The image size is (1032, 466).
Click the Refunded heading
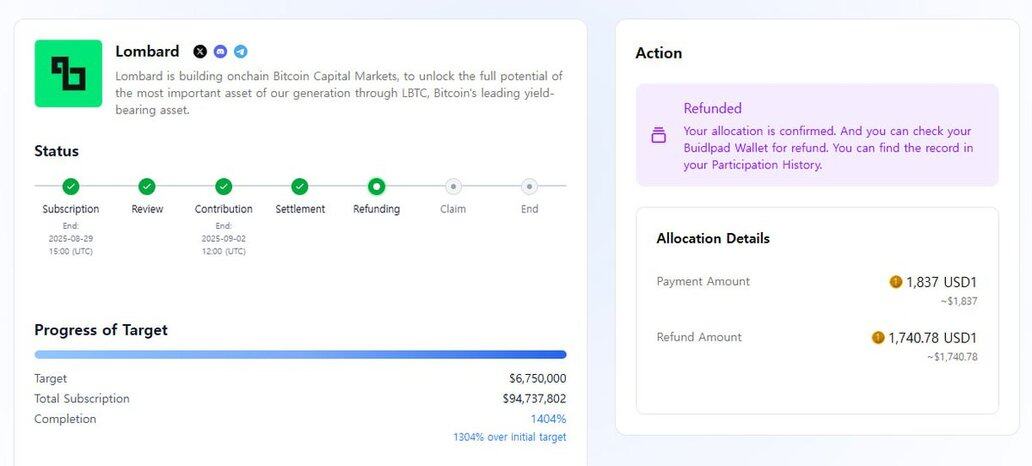[x=713, y=108]
